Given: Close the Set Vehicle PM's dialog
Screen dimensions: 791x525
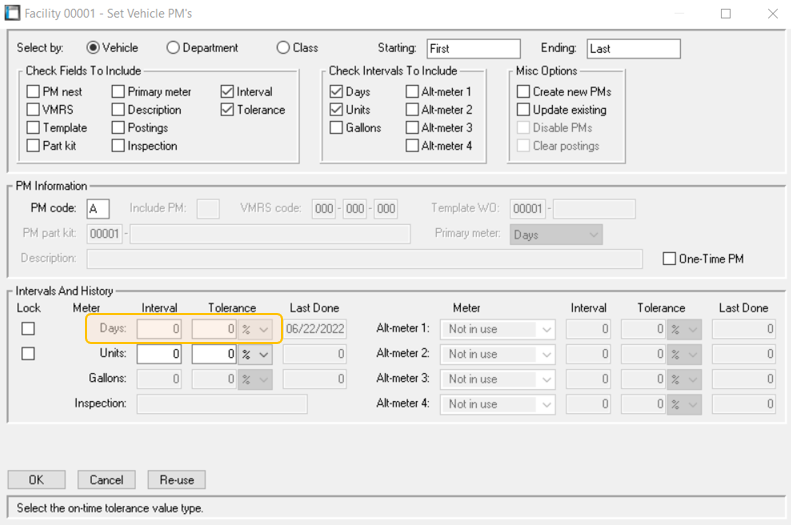Looking at the screenshot, I should click(772, 13).
